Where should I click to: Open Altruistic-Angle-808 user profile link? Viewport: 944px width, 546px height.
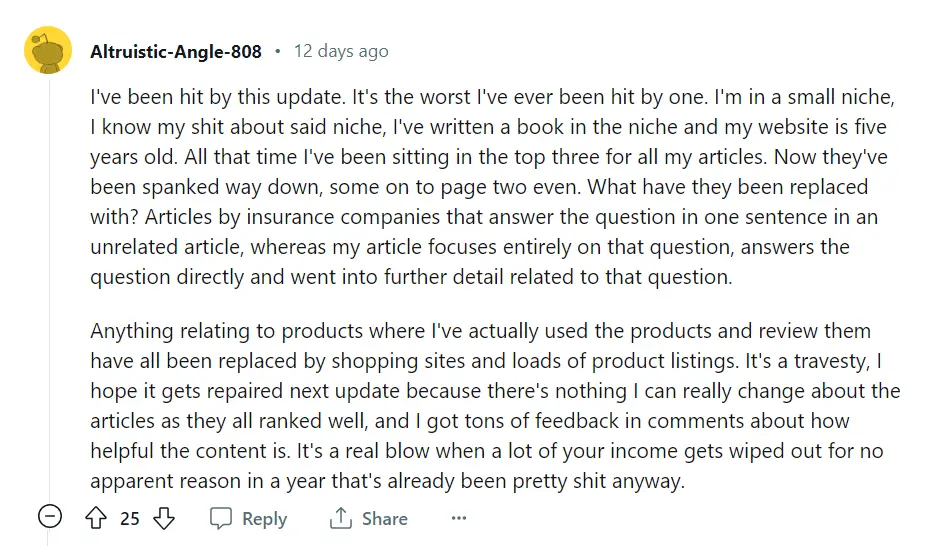[176, 52]
